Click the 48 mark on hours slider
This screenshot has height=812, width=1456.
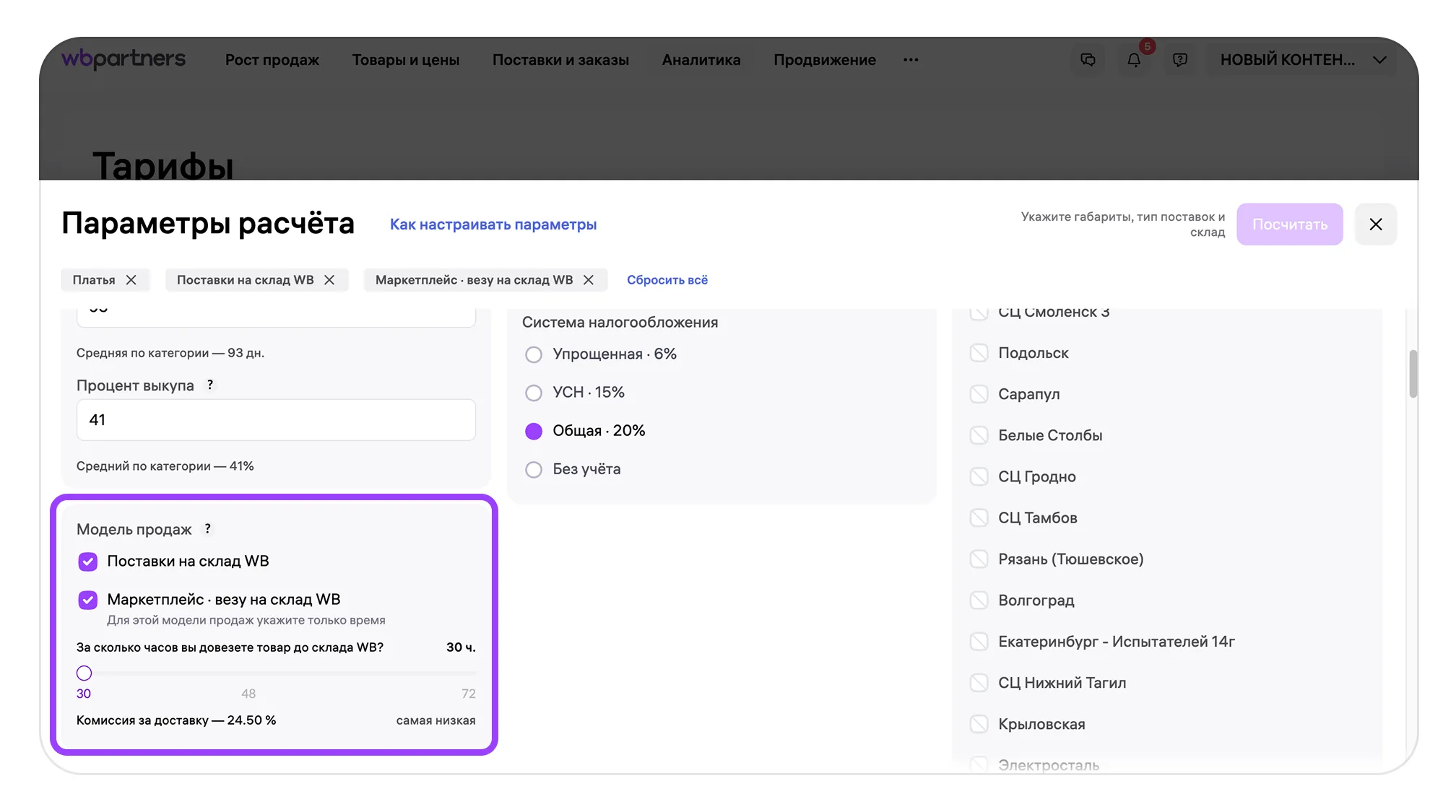point(248,694)
